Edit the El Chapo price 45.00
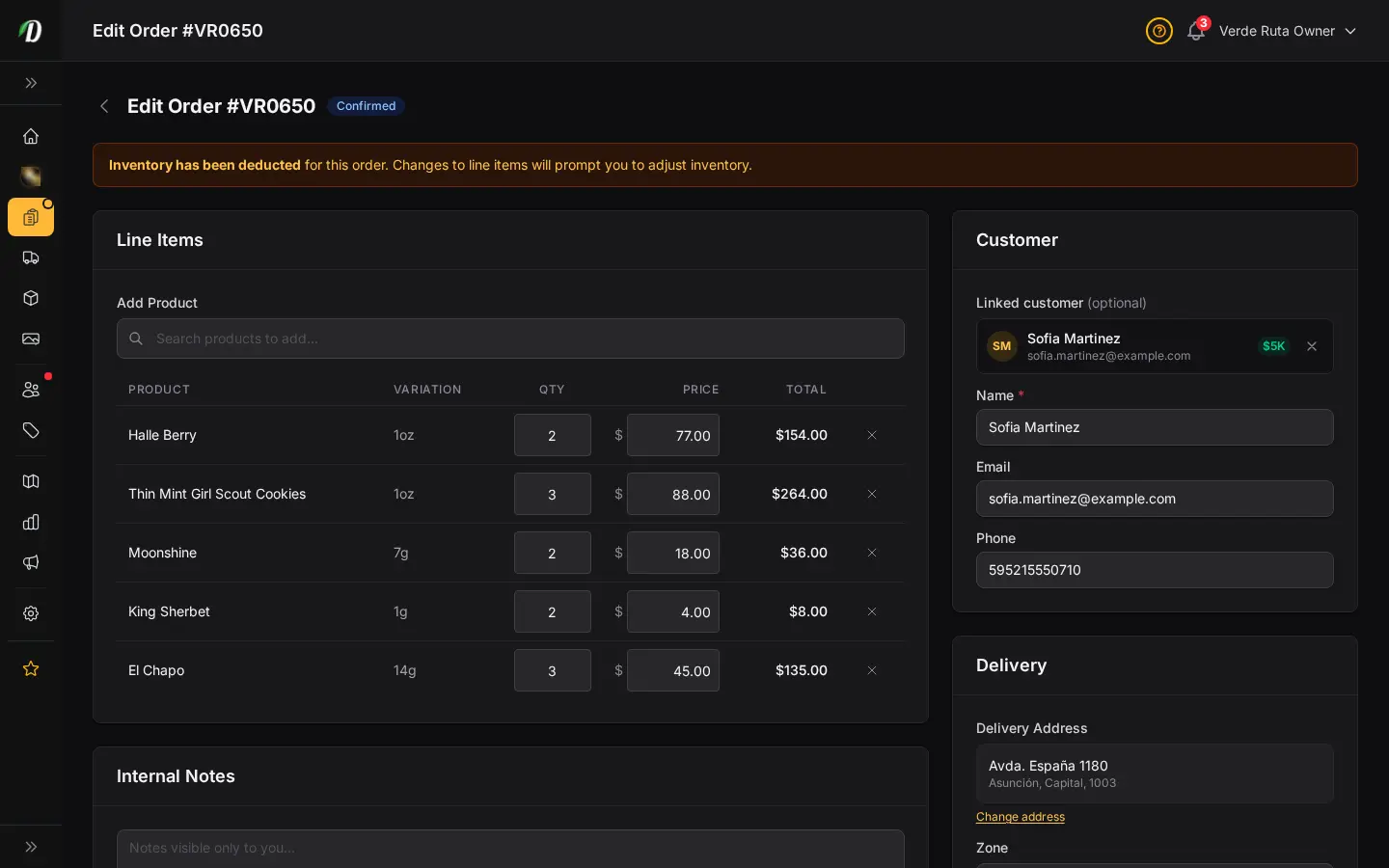1389x868 pixels. [673, 670]
